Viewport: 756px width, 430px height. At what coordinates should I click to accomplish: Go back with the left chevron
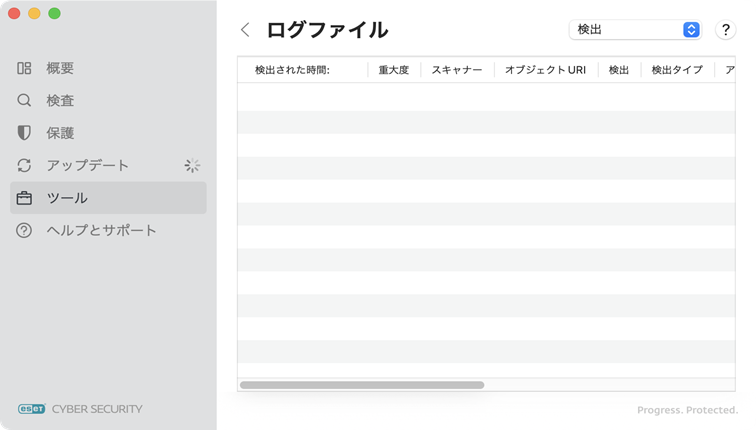coord(245,30)
